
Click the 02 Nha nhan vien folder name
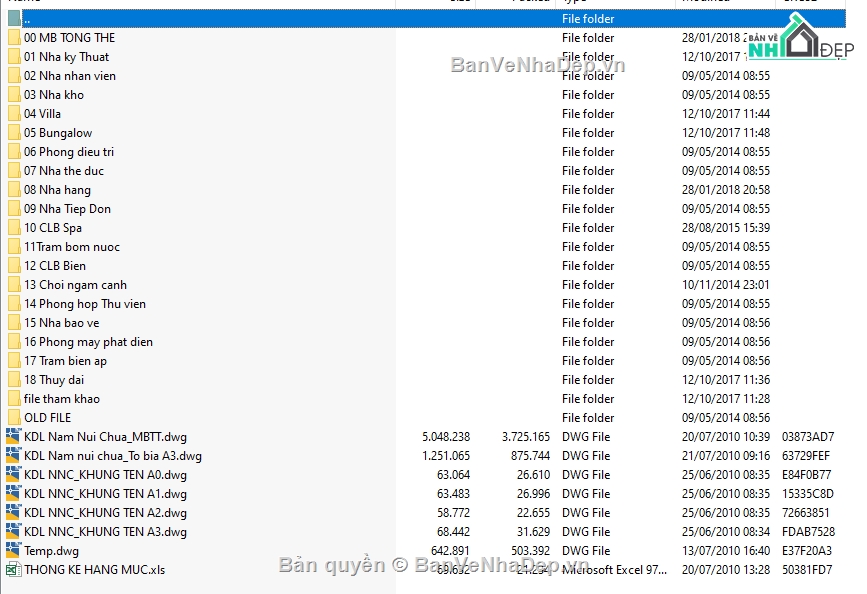(x=69, y=76)
